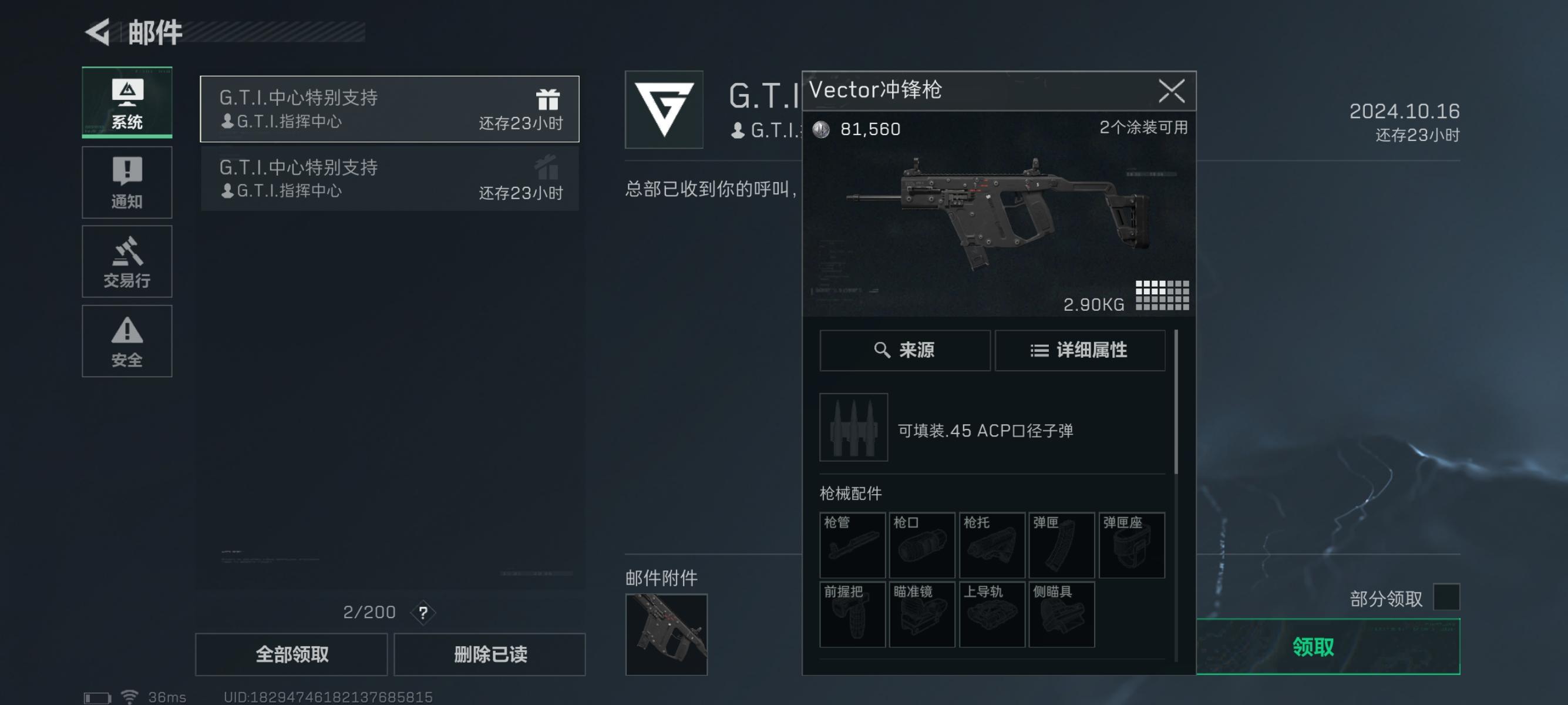
Task: Click the mail capacity question mark icon
Action: pyautogui.click(x=423, y=612)
